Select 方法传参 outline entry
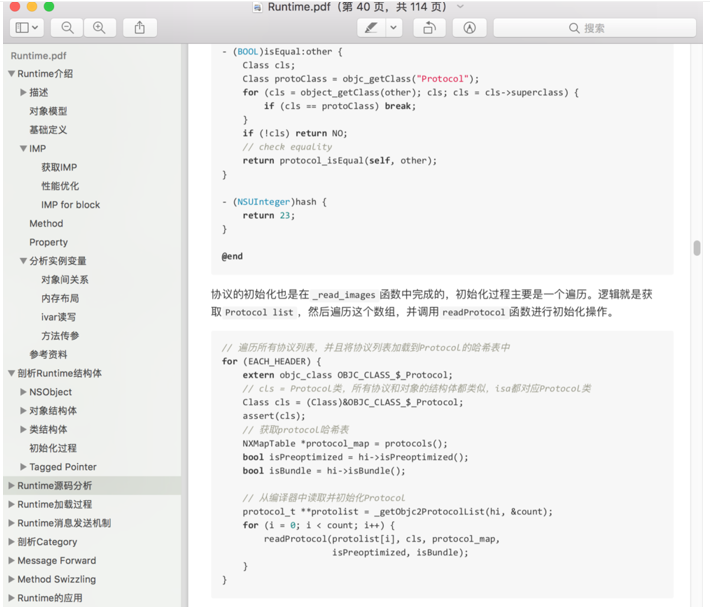Screen dimensions: 710x607 pyautogui.click(x=60, y=336)
